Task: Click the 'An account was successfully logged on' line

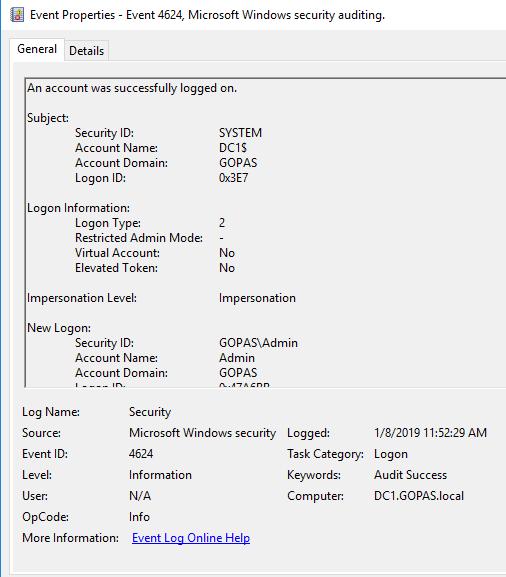Action: pos(132,88)
